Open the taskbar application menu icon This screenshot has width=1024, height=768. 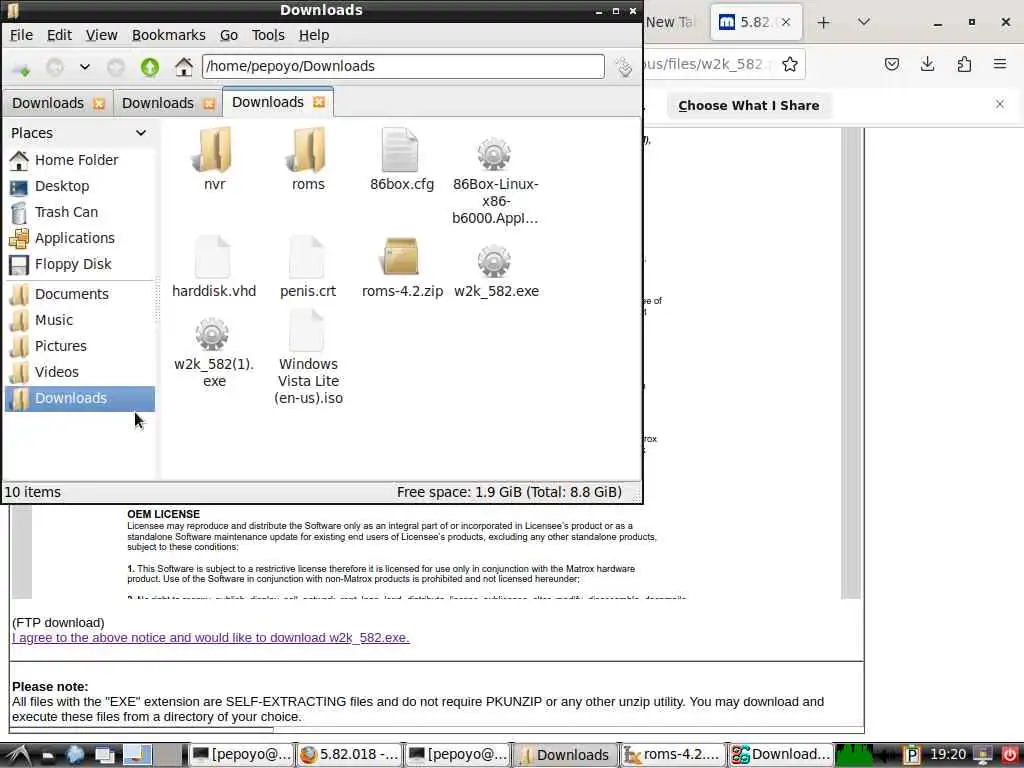pyautogui.click(x=18, y=755)
